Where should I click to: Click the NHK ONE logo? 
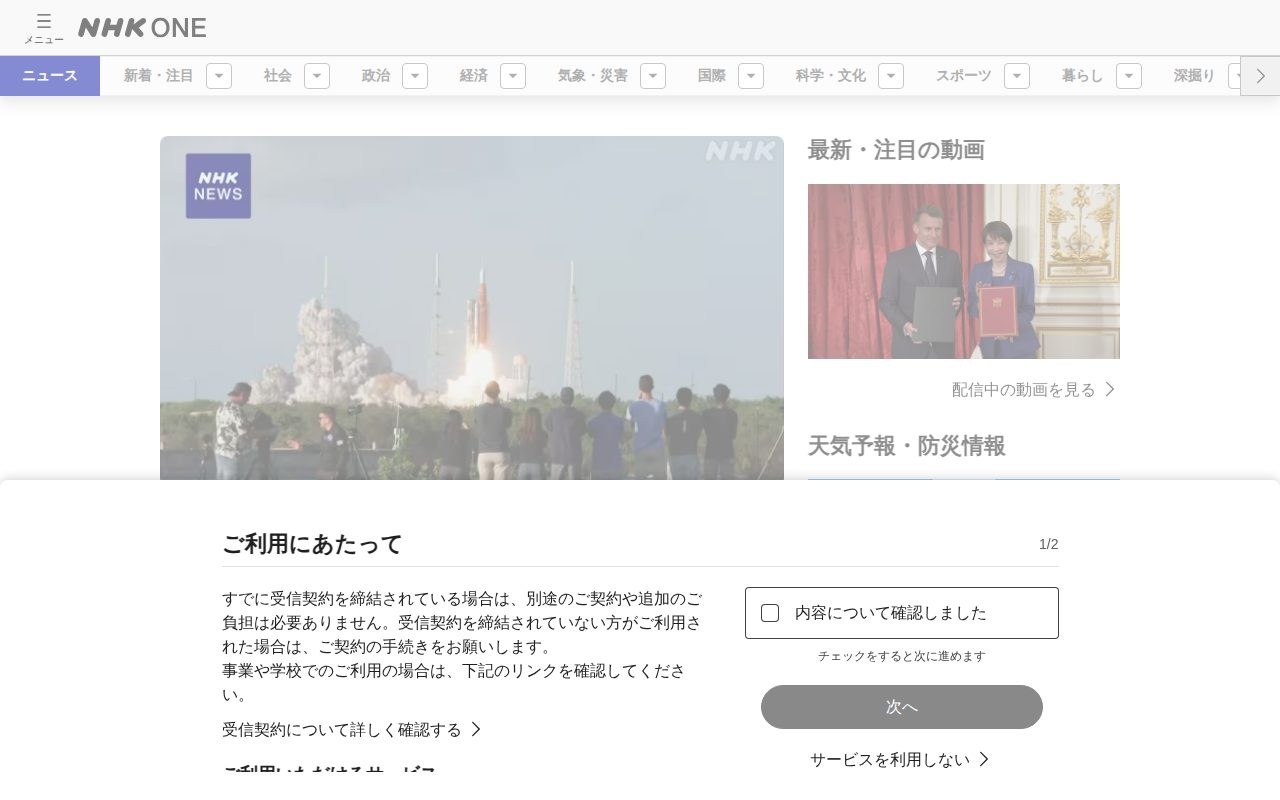click(142, 28)
